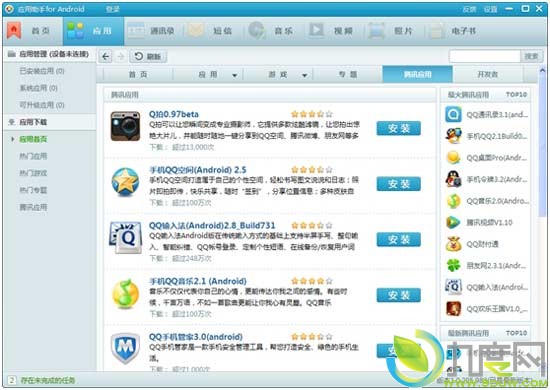This screenshot has height=390, width=550.
Task: Click the QQ音乐2.0 icon in TOP10
Action: 453,201
